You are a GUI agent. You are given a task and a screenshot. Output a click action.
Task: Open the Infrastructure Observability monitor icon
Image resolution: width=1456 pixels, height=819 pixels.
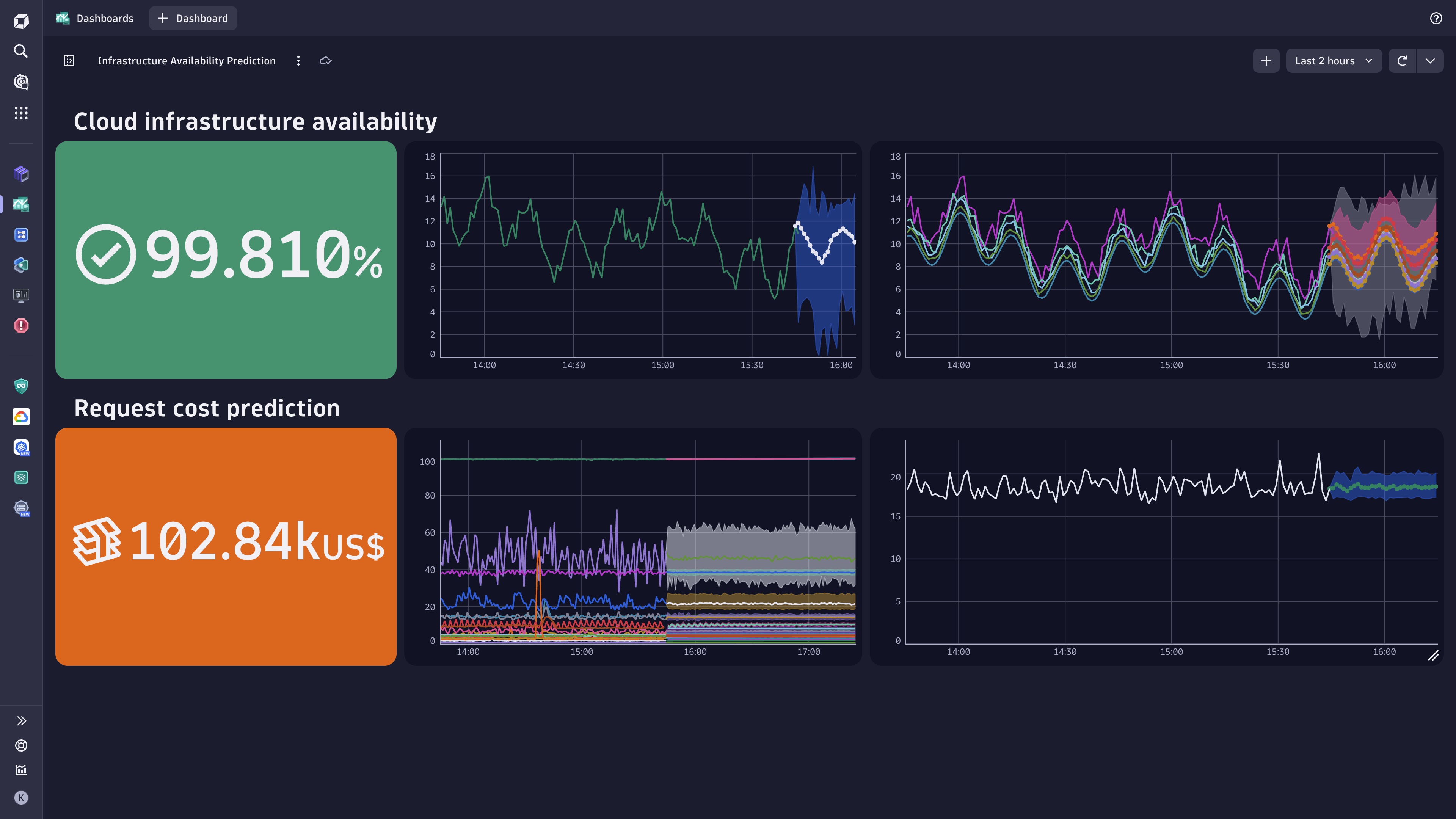coord(21,295)
